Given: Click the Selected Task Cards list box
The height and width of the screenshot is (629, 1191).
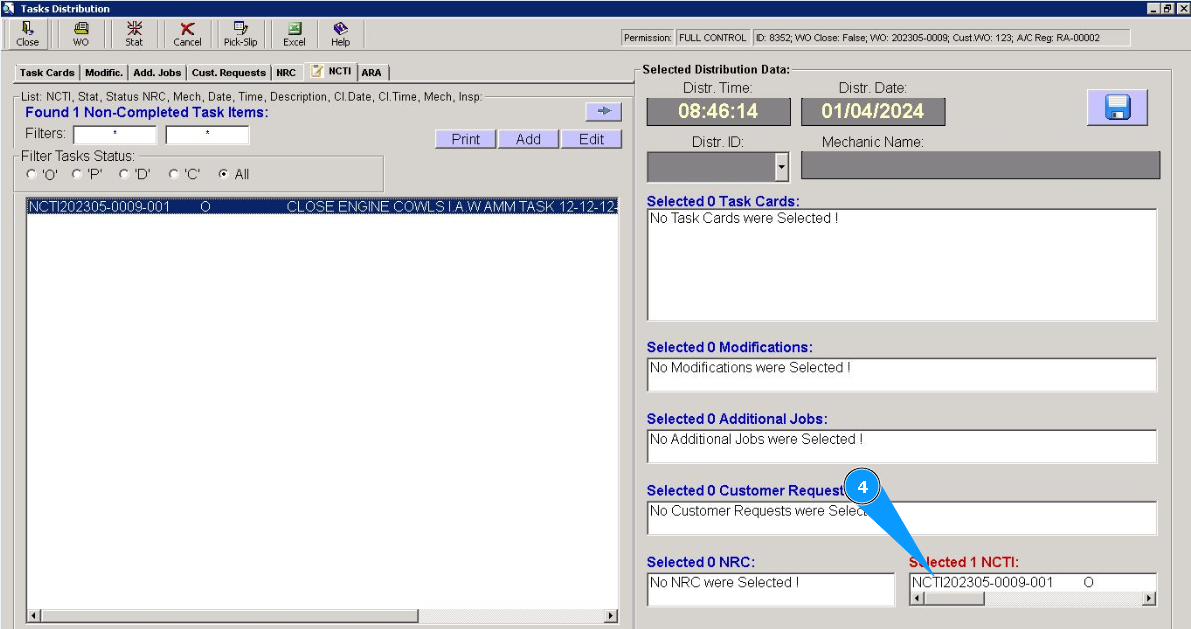Looking at the screenshot, I should pos(902,264).
